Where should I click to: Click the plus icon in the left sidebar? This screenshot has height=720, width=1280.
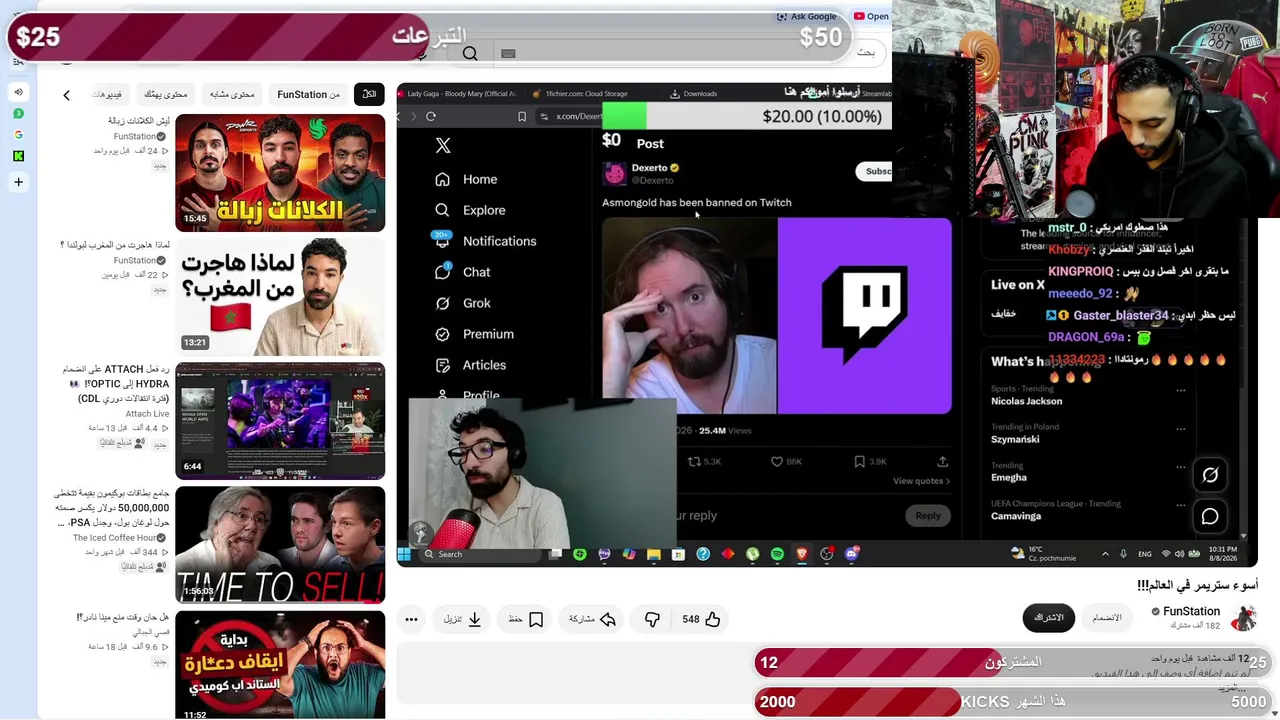18,182
